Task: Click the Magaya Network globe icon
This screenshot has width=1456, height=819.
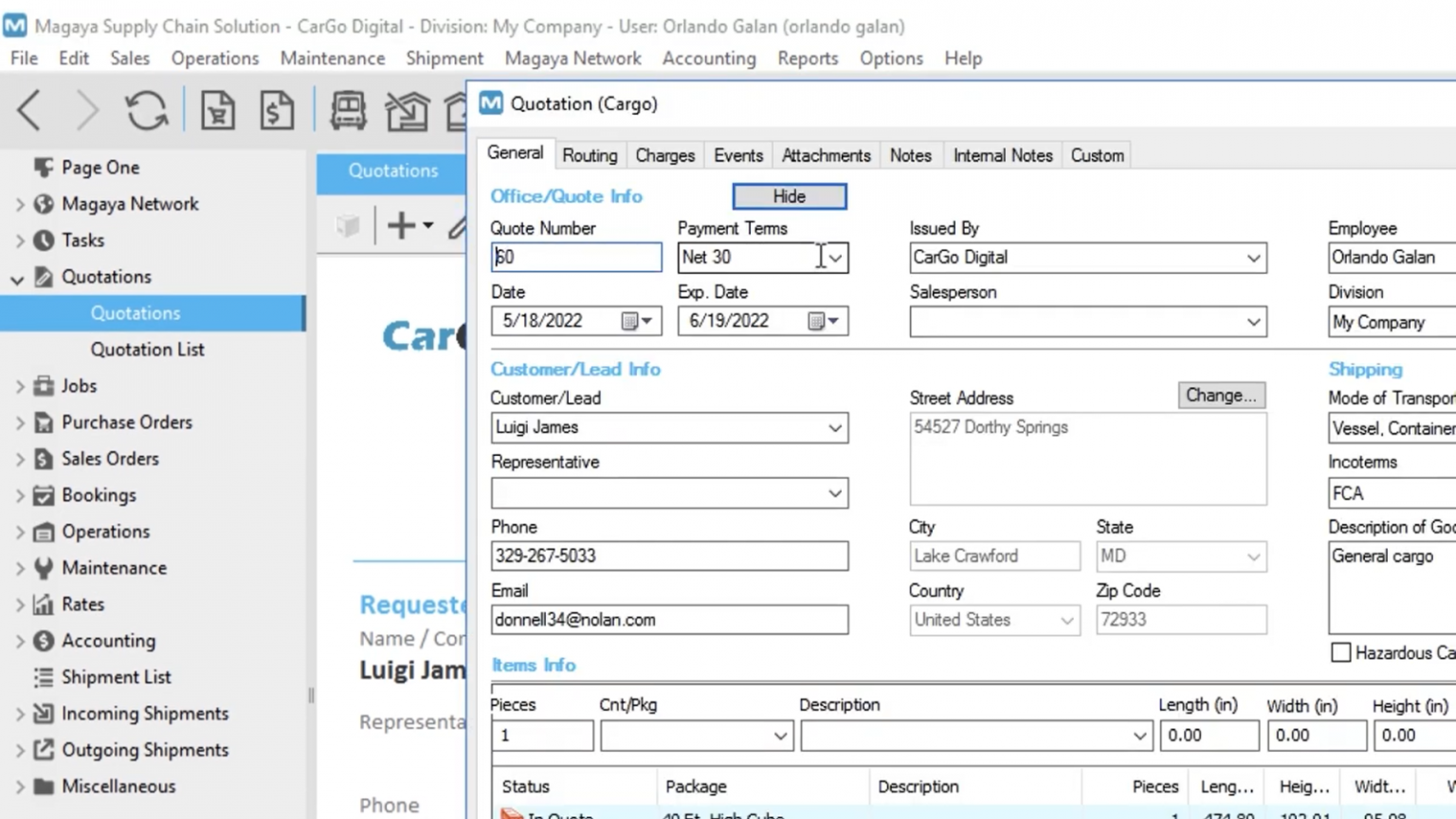Action: pos(44,204)
